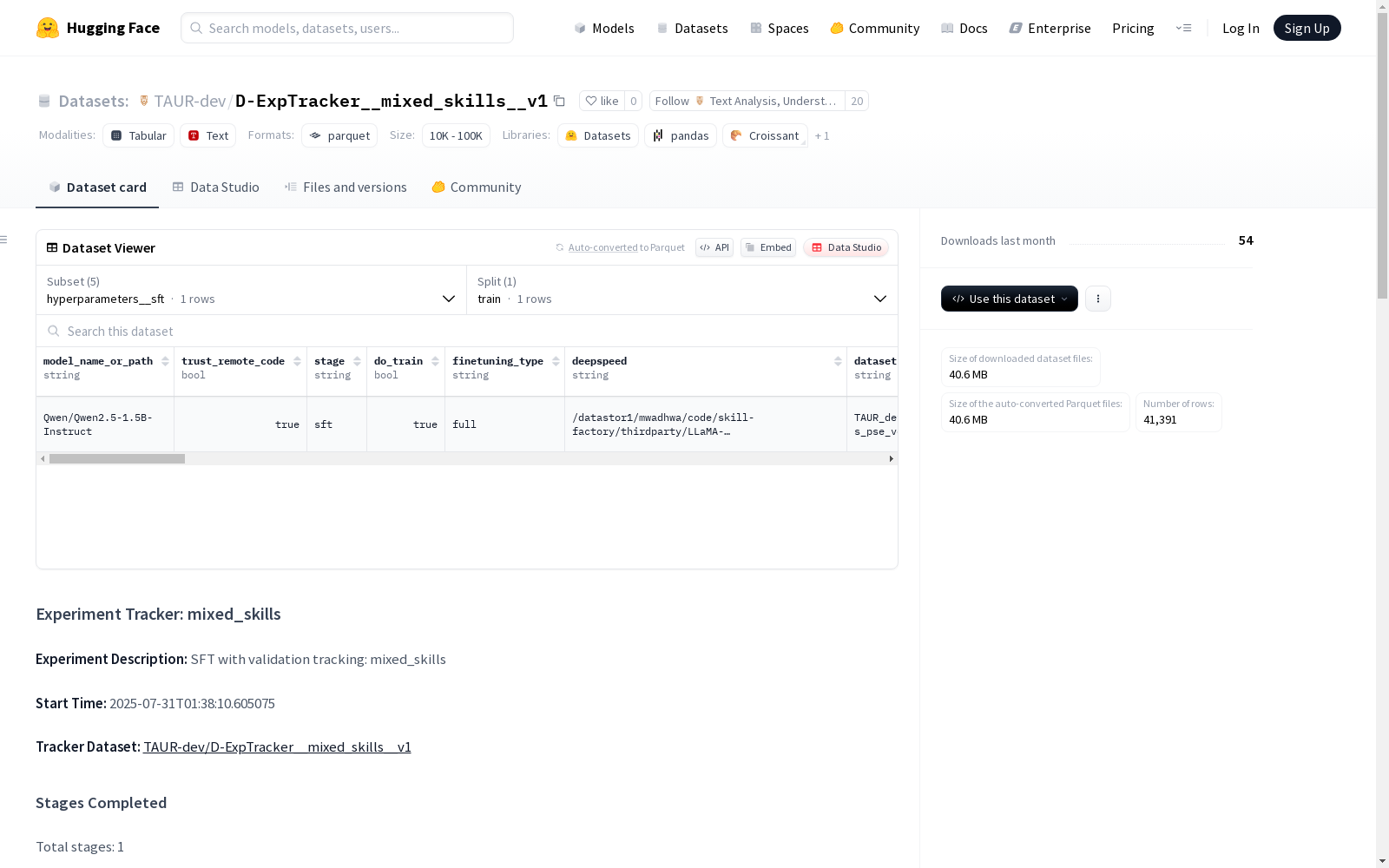Click the like count 0

click(x=634, y=101)
